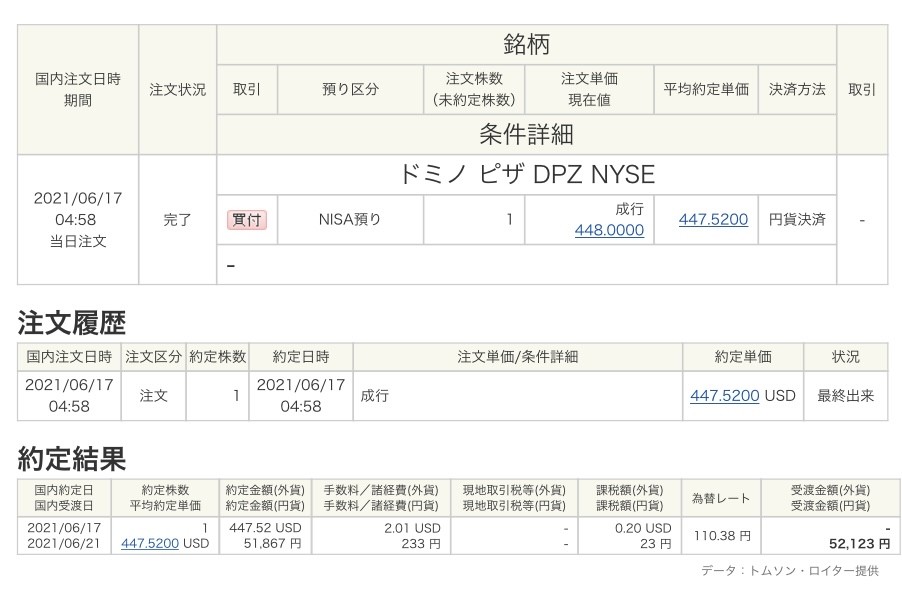Select the 注文 order type cell in history

(x=153, y=395)
